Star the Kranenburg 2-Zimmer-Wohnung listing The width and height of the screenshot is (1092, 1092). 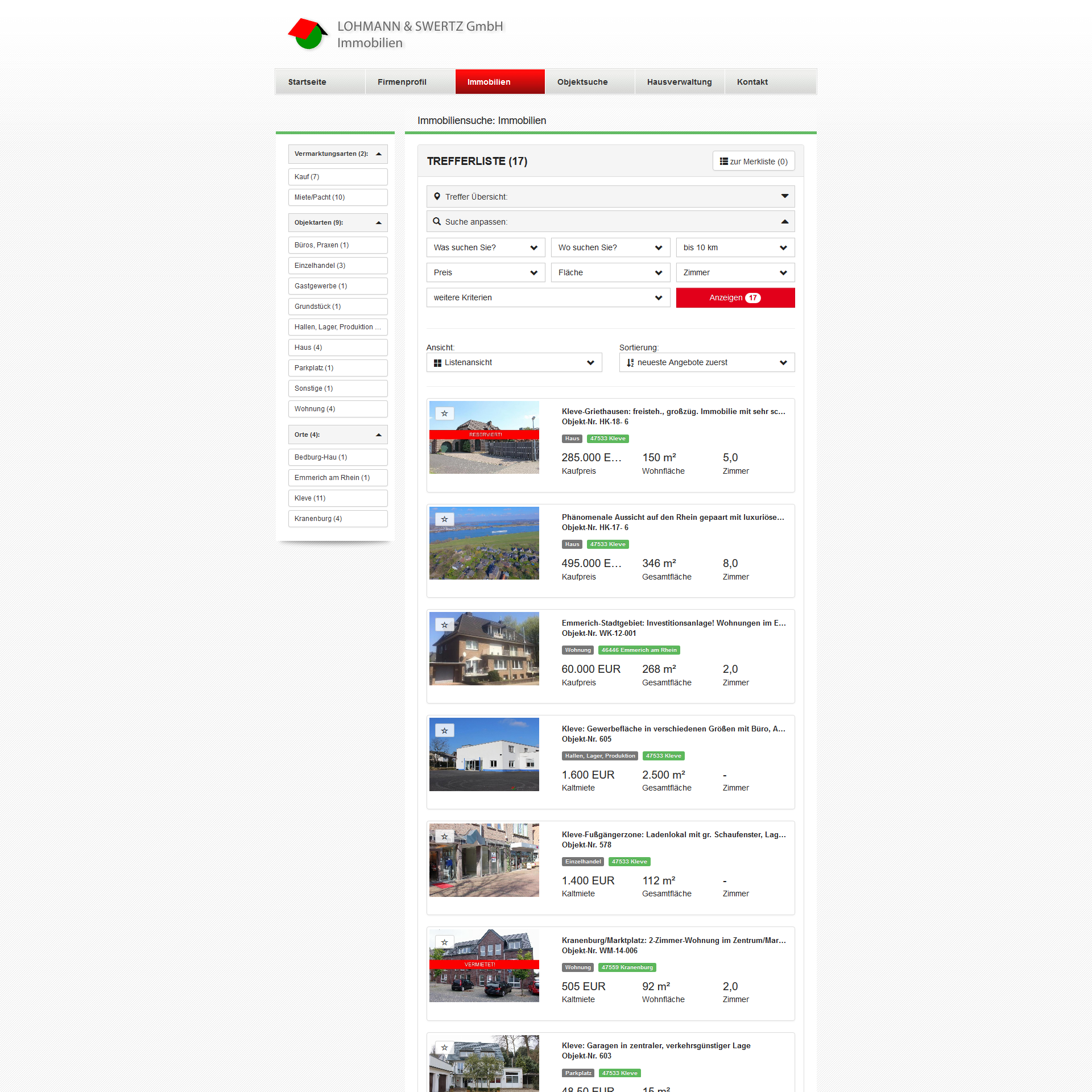[x=445, y=942]
